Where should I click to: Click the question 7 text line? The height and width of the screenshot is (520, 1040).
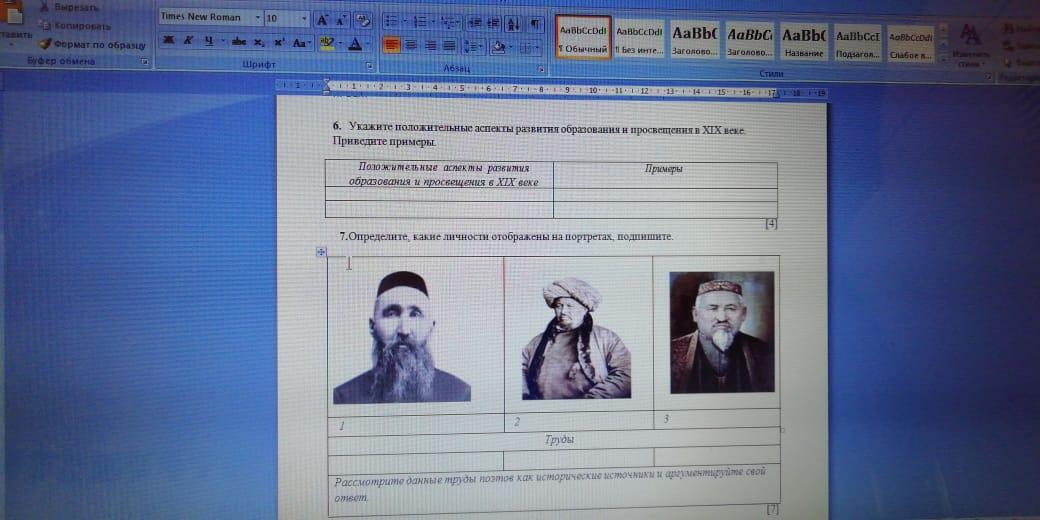[x=506, y=236]
